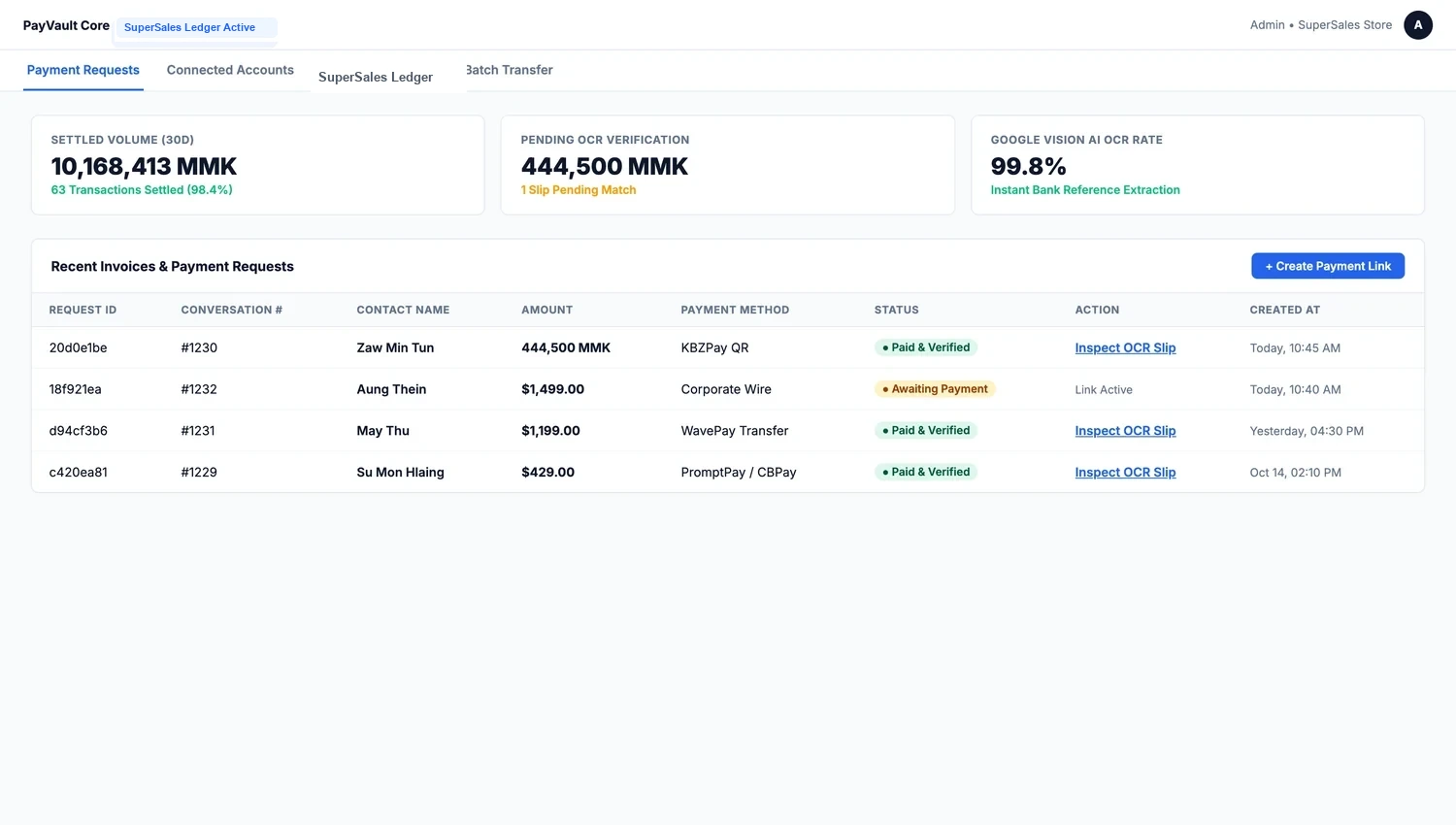The height and width of the screenshot is (825, 1456).
Task: Select request ID d94cf3b6
Action: point(79,431)
